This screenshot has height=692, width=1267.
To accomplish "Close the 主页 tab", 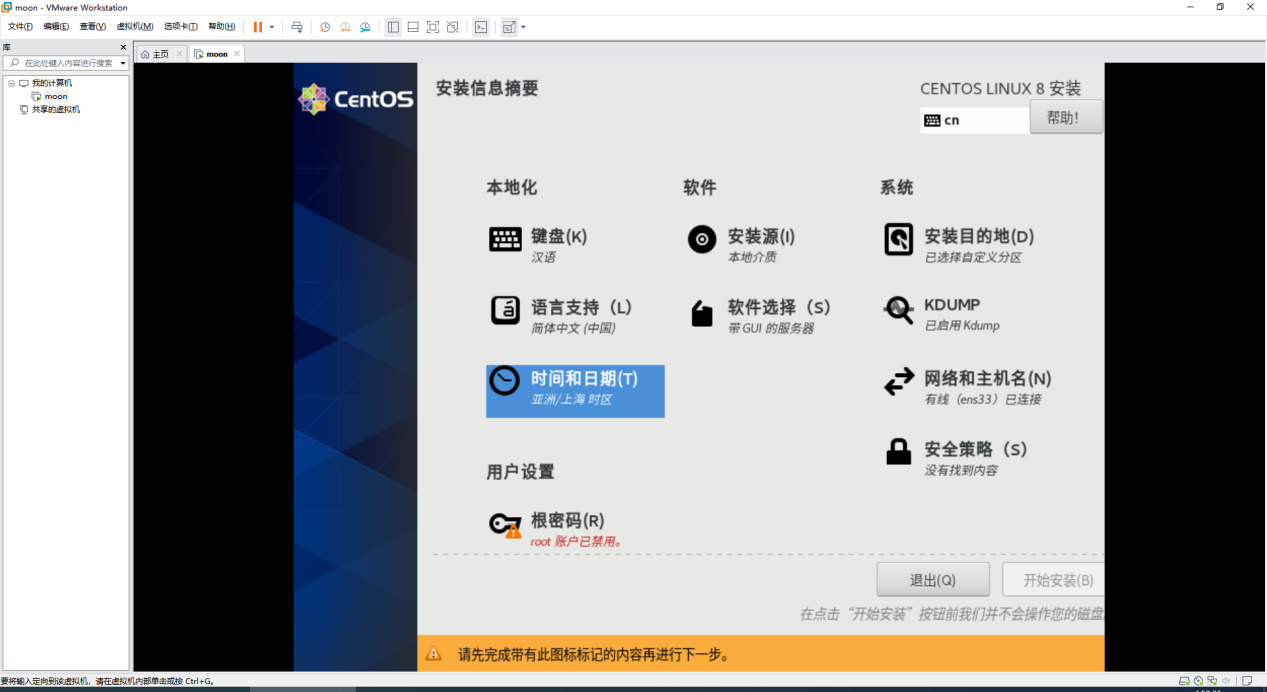I will [179, 54].
